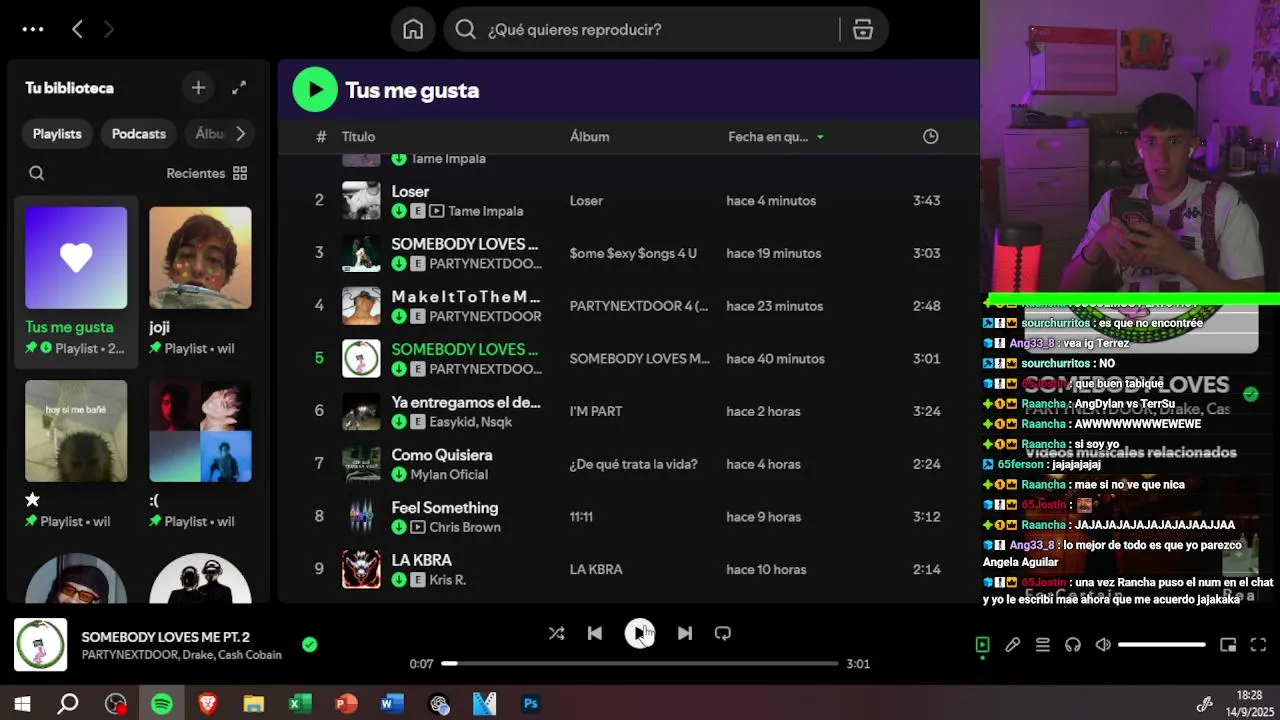Open the star-named playlist thumbnail
The height and width of the screenshot is (720, 1280).
tap(76, 431)
